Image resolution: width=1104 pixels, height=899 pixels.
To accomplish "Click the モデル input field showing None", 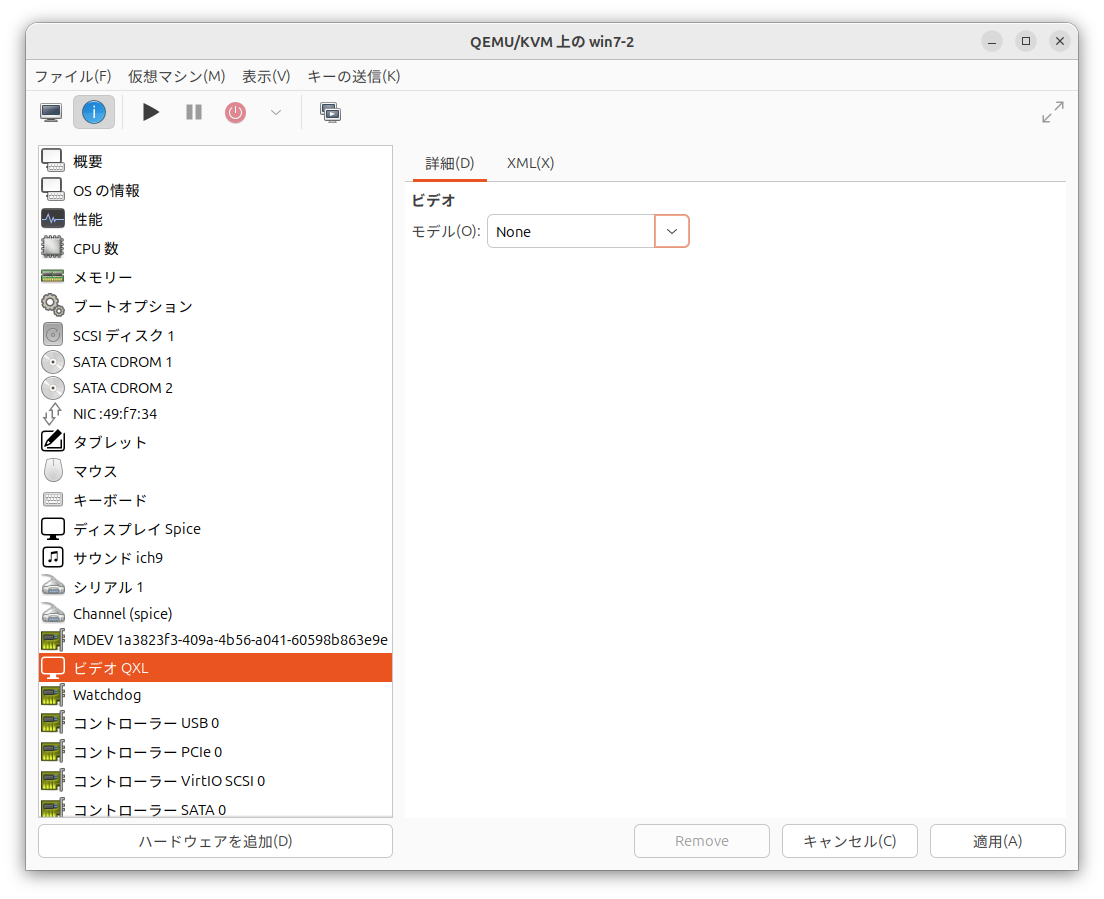I will click(x=571, y=232).
